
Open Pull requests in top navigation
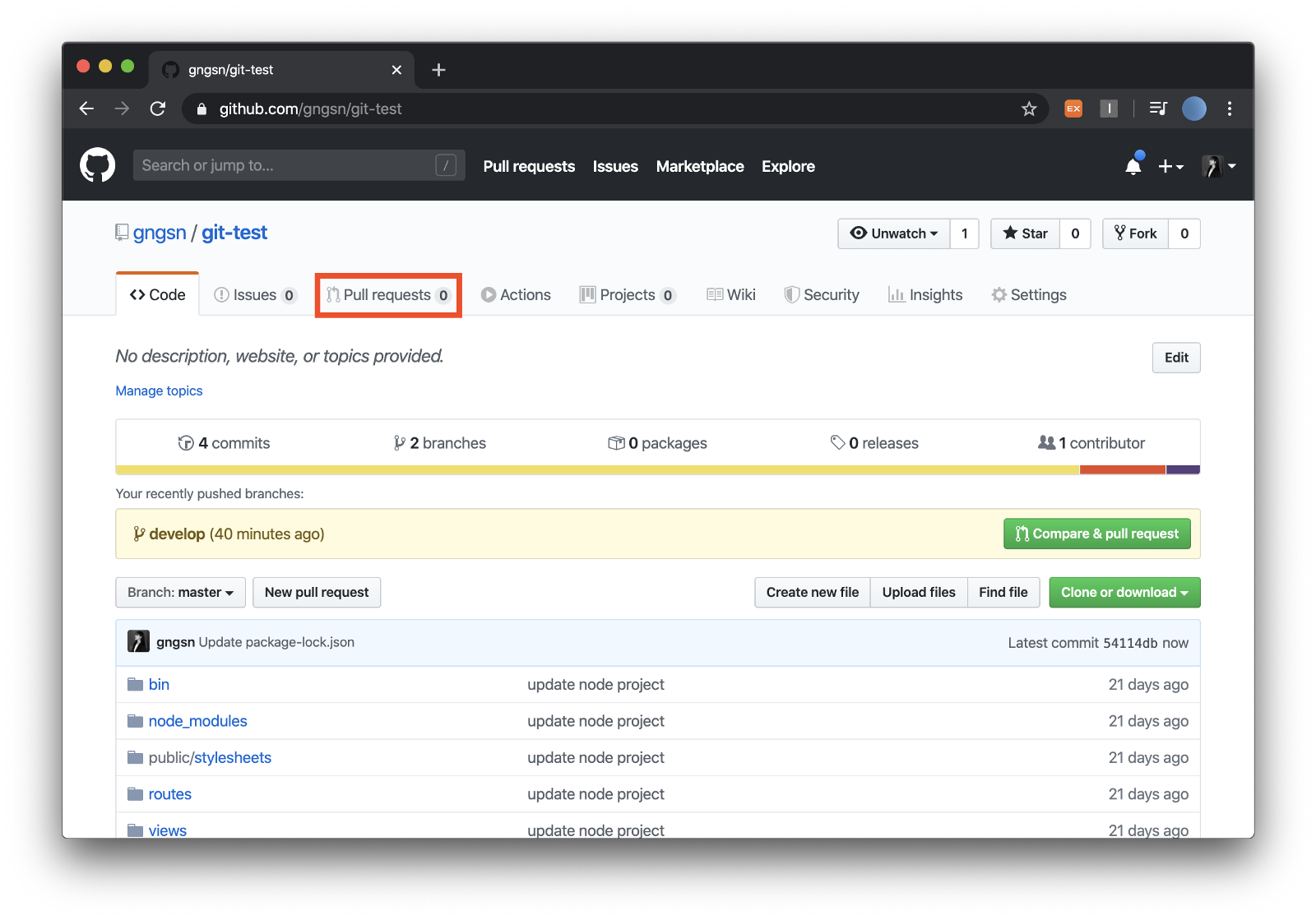click(529, 166)
